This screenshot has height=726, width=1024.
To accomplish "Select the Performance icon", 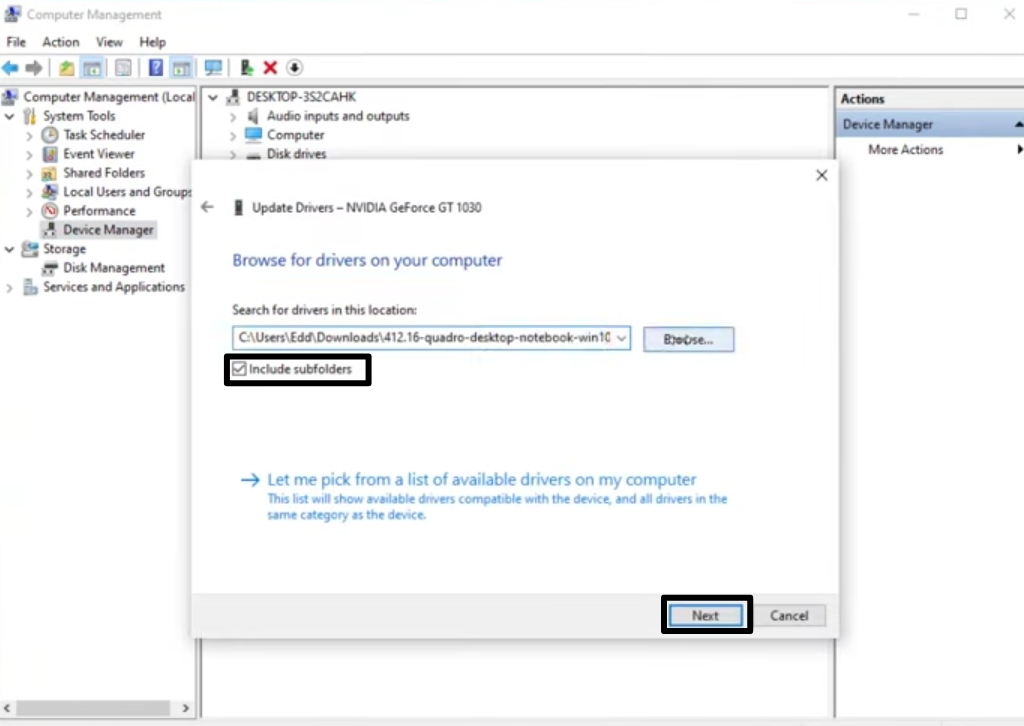I will coord(50,211).
